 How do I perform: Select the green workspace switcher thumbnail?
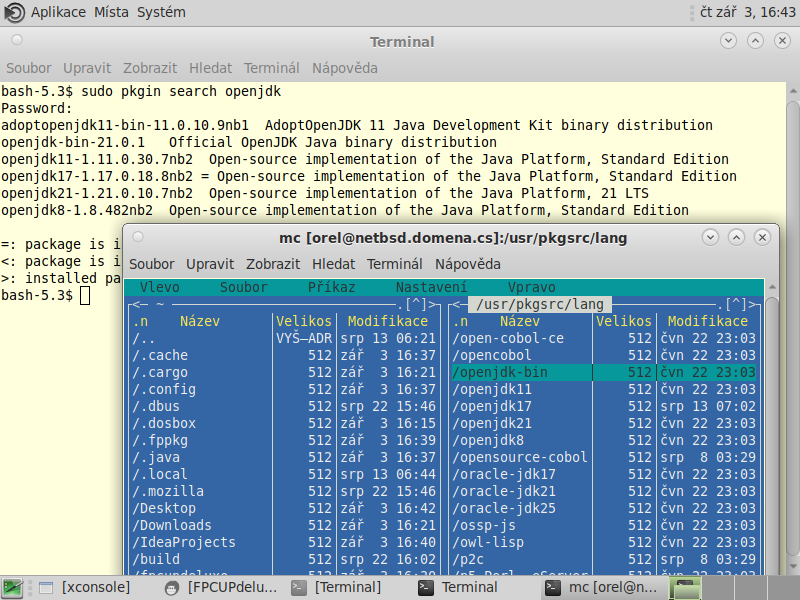(x=685, y=588)
